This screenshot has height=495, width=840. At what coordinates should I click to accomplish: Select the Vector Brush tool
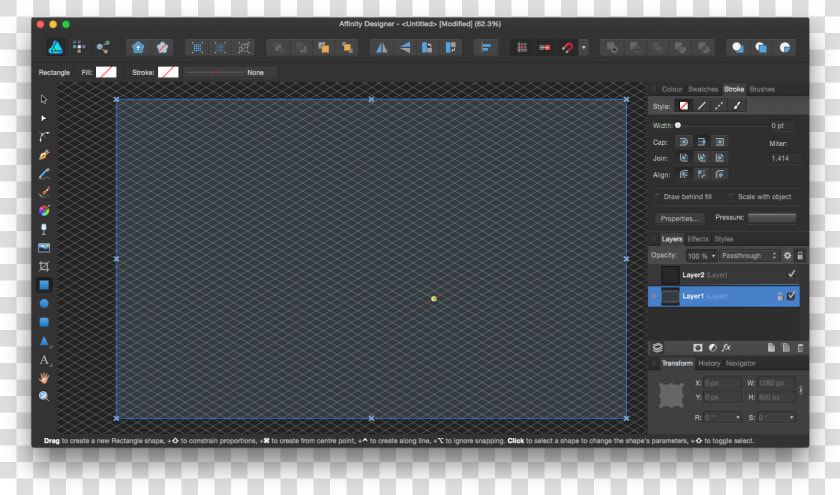point(44,192)
